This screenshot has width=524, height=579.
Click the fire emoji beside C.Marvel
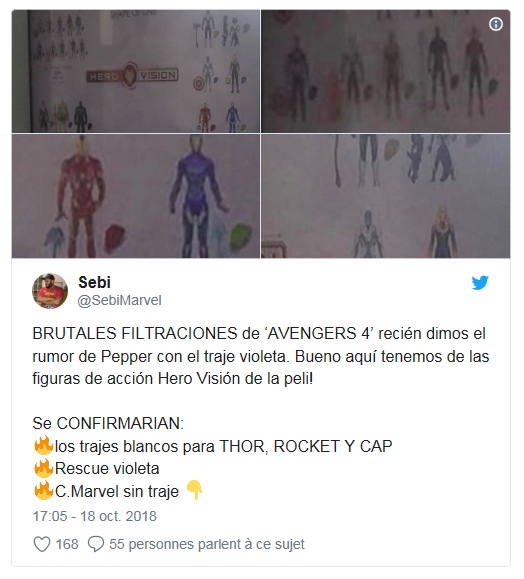pos(43,491)
